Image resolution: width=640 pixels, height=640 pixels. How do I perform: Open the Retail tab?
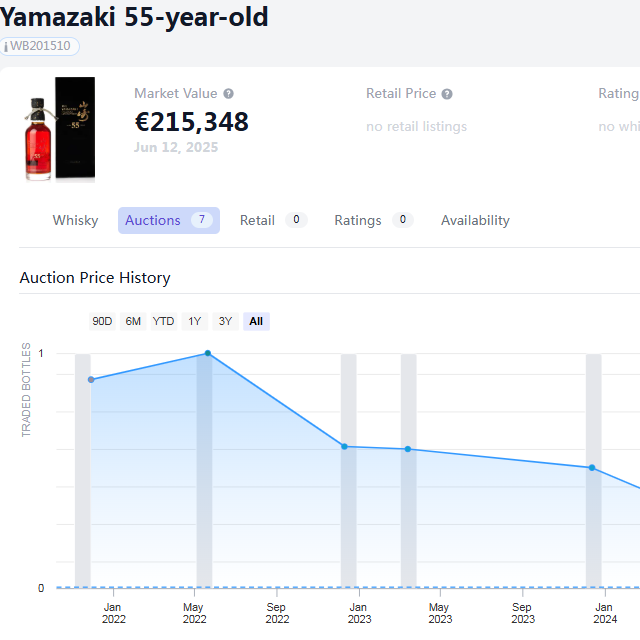pos(257,220)
